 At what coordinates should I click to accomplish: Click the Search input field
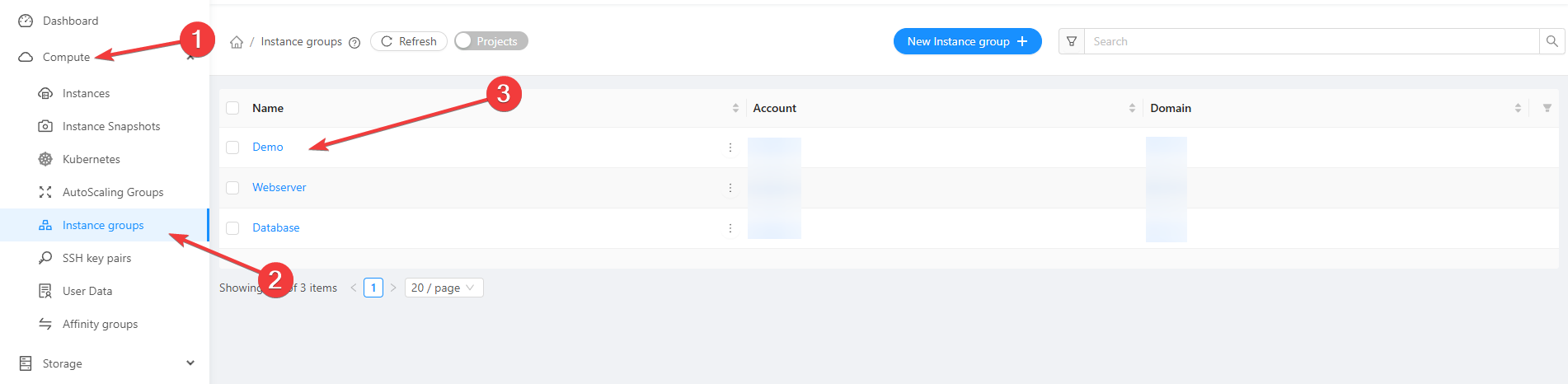[1311, 41]
